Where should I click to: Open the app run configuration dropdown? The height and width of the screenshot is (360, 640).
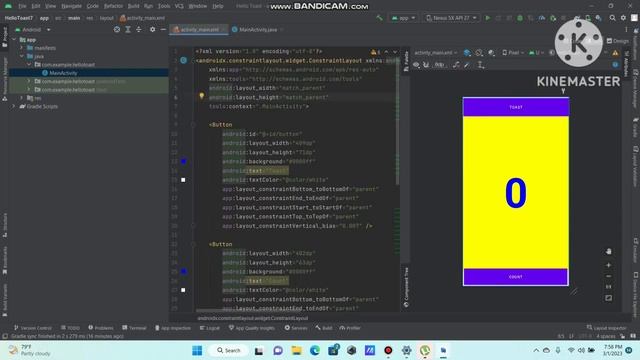(403, 18)
